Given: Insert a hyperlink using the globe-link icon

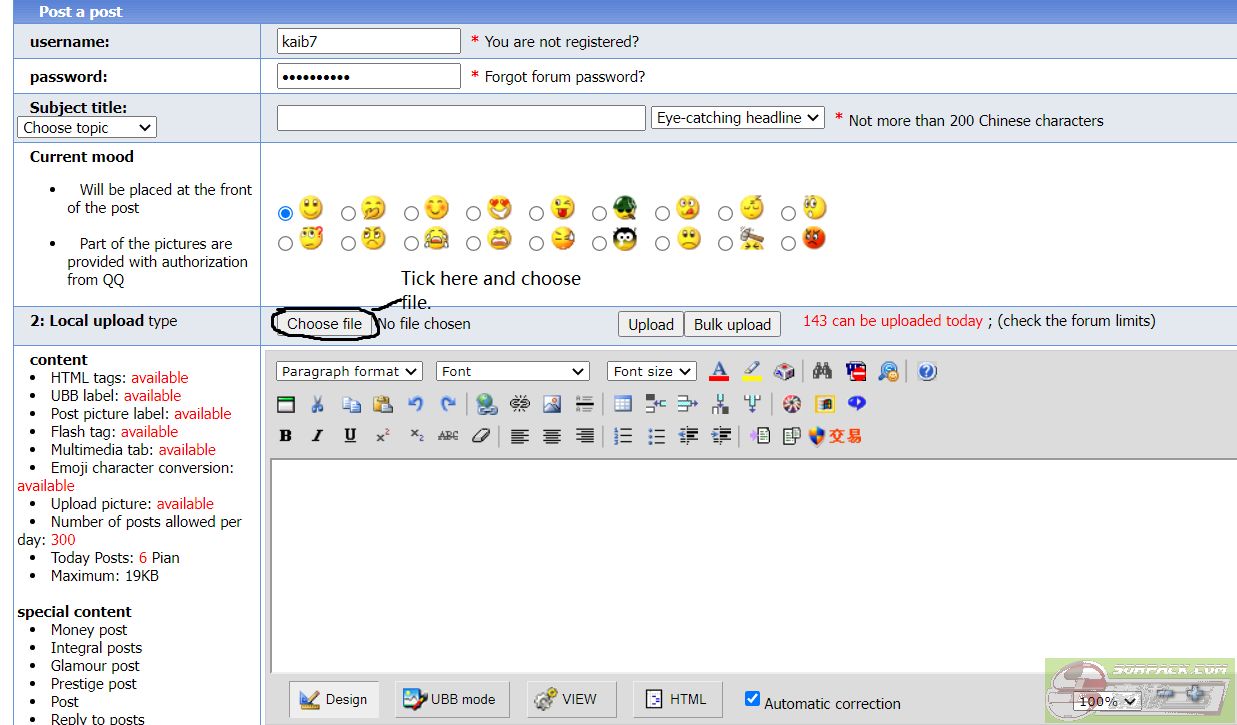Looking at the screenshot, I should [x=487, y=404].
